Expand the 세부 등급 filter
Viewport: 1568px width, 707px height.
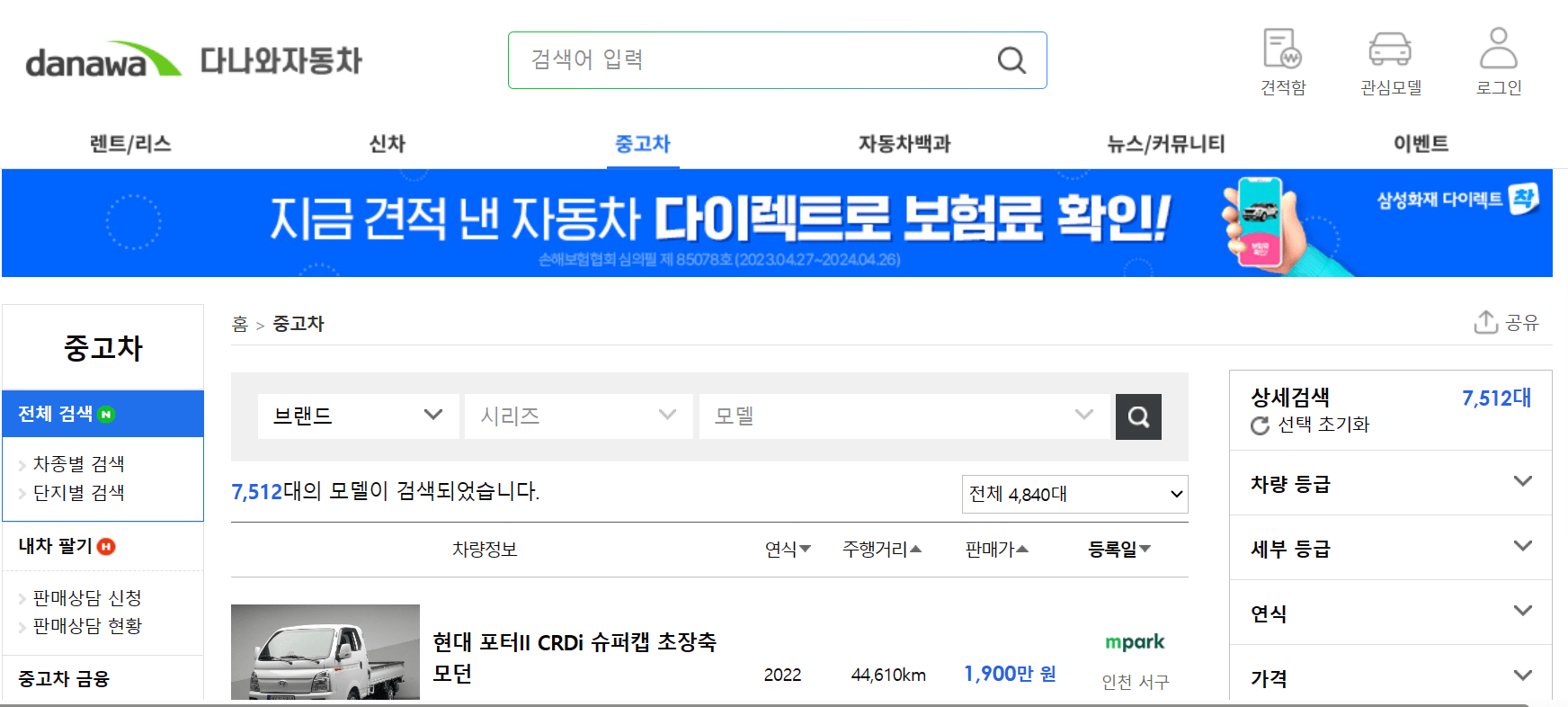click(x=1391, y=548)
